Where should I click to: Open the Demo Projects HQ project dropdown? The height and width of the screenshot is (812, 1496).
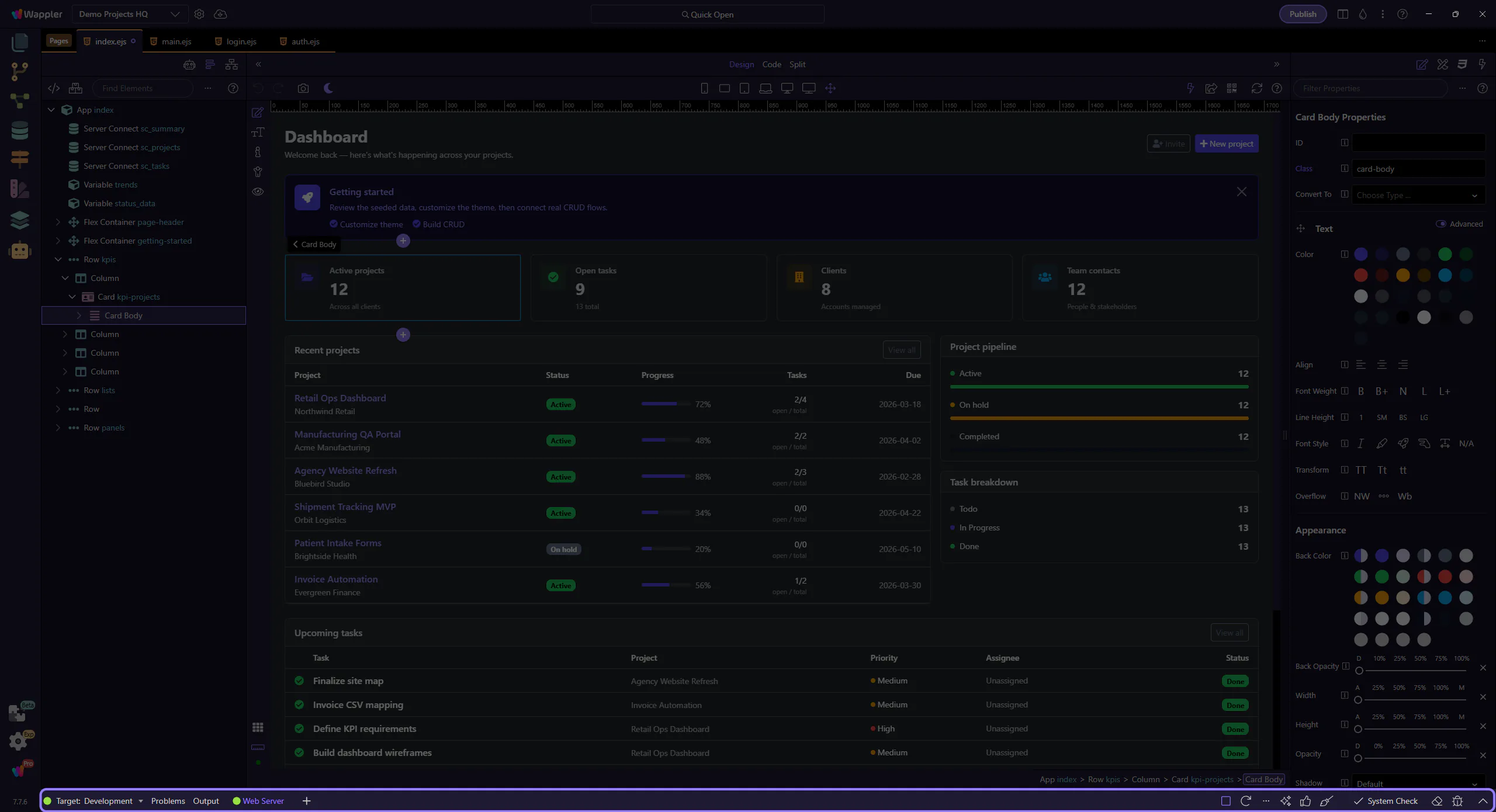click(x=129, y=14)
